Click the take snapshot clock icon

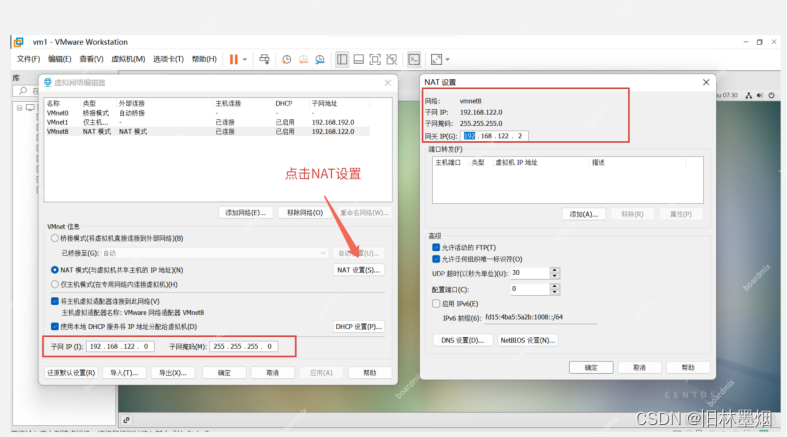(x=286, y=59)
